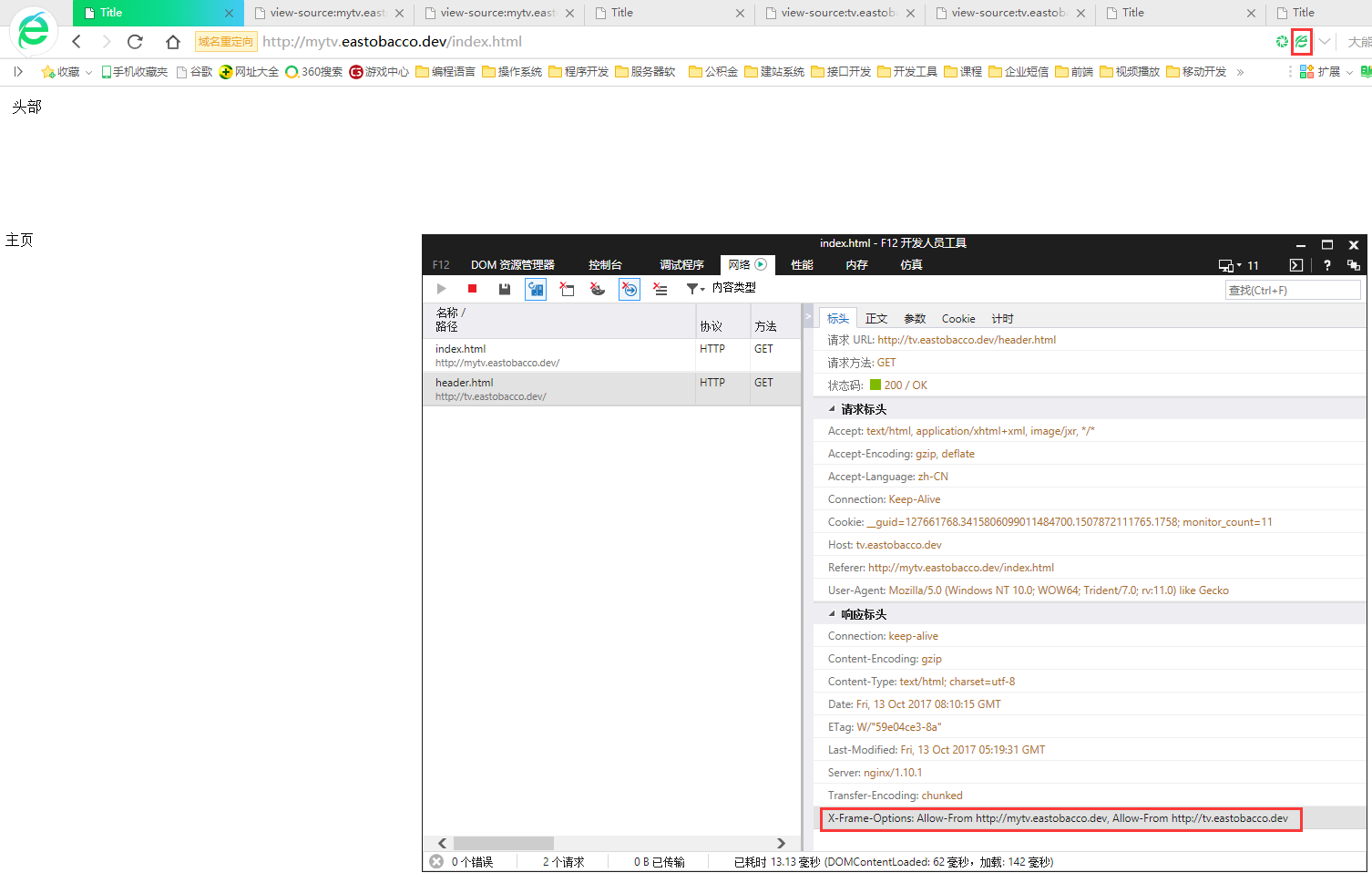1372x883 pixels.
Task: Click the 查找 search field in dev tools
Action: (1292, 290)
